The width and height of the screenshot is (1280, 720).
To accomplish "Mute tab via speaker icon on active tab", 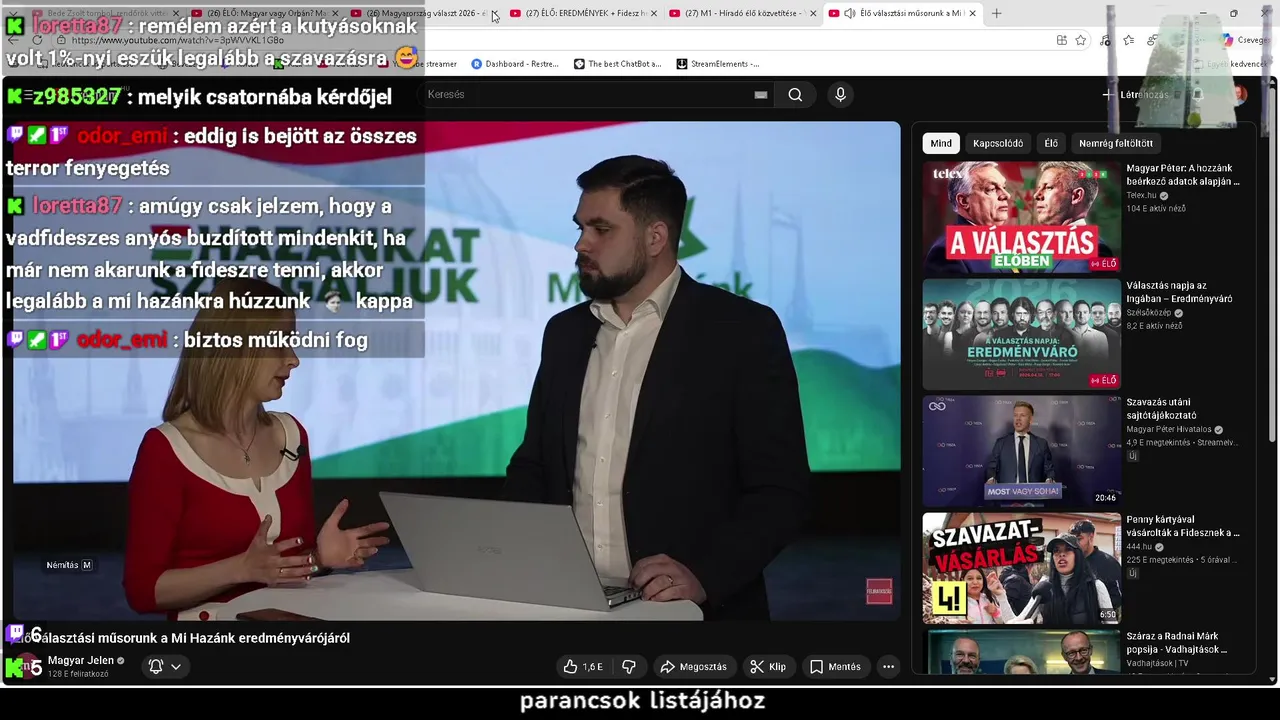I will 849,13.
